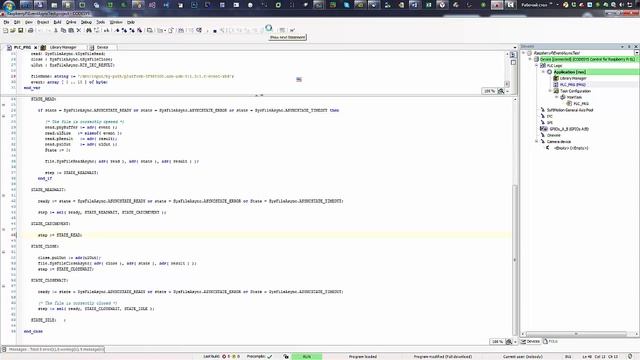Save the project with the disk icon

click(x=20, y=30)
